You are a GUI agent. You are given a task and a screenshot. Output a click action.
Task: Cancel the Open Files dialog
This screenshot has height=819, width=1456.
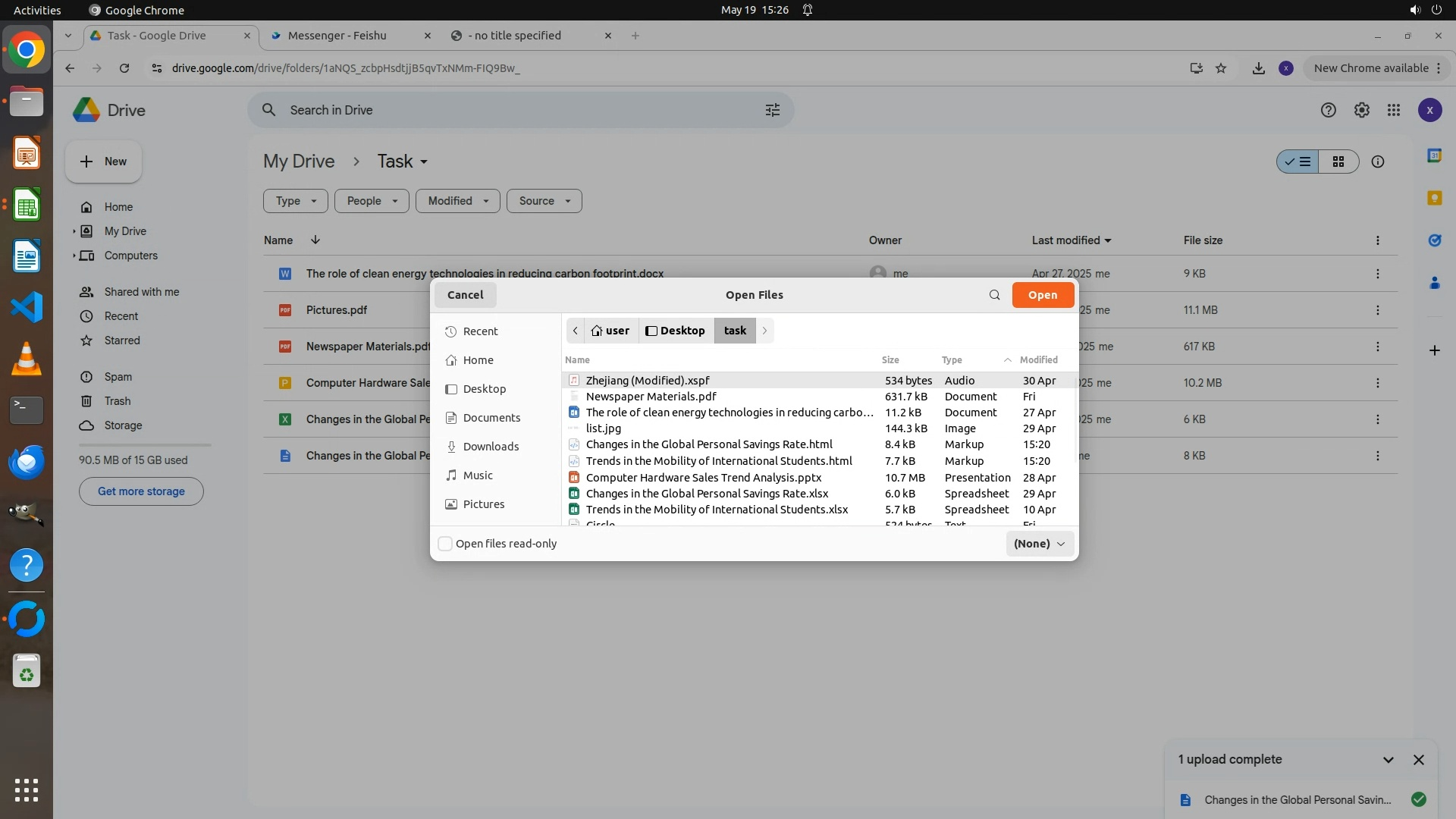point(465,295)
